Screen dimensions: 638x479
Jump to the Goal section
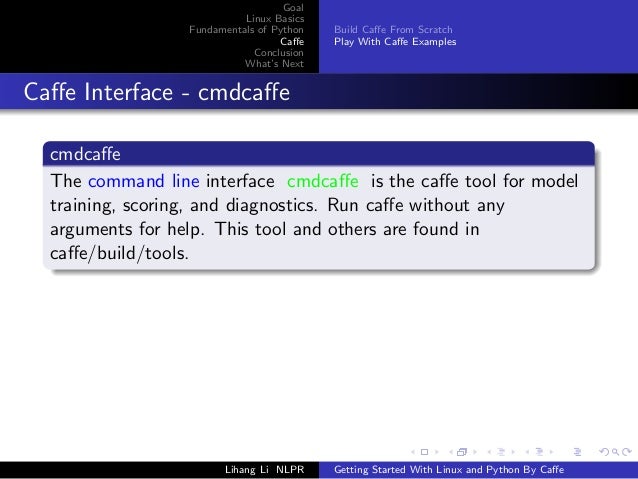(293, 7)
